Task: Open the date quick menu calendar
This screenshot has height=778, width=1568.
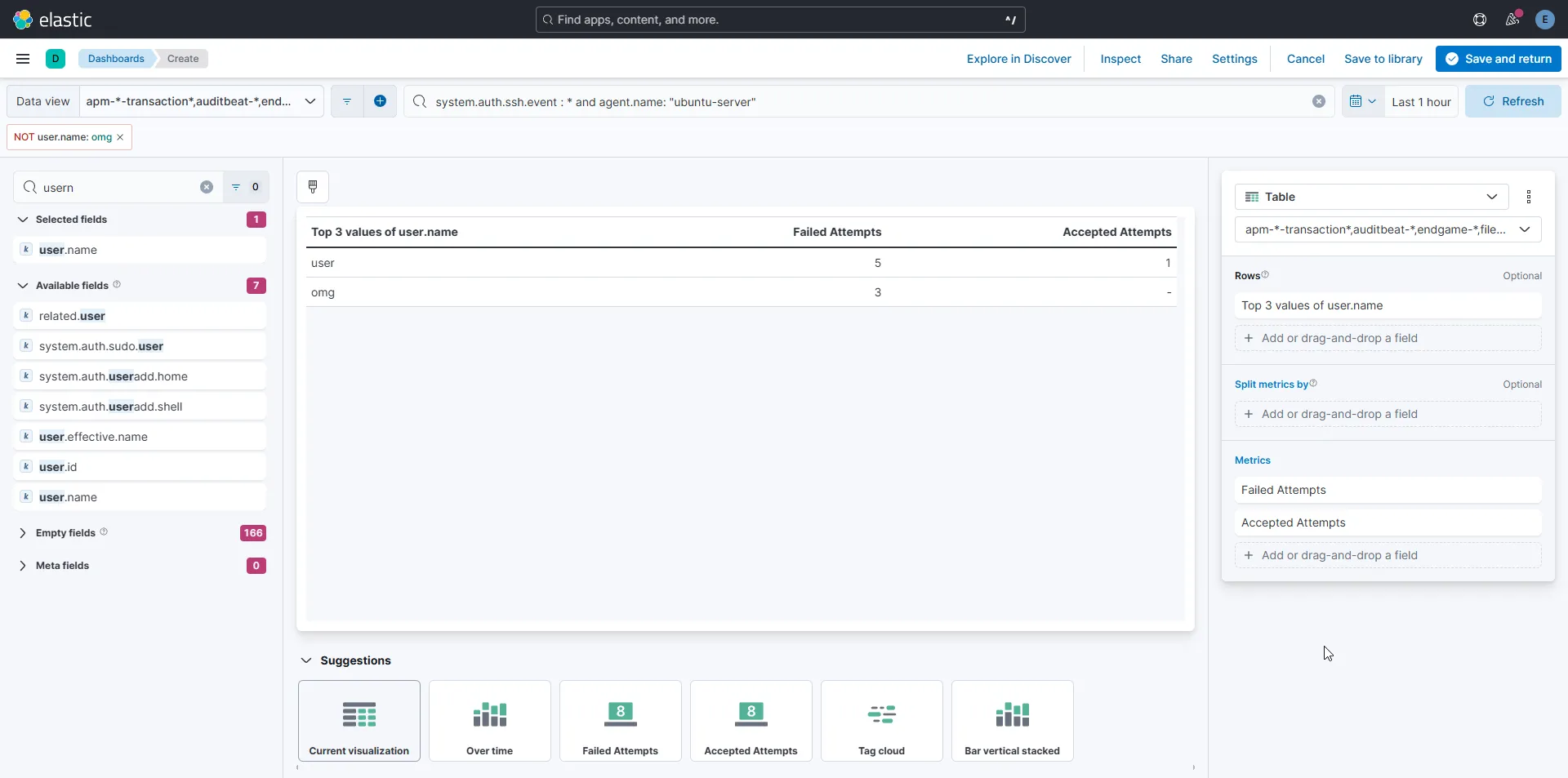Action: coord(1362,101)
